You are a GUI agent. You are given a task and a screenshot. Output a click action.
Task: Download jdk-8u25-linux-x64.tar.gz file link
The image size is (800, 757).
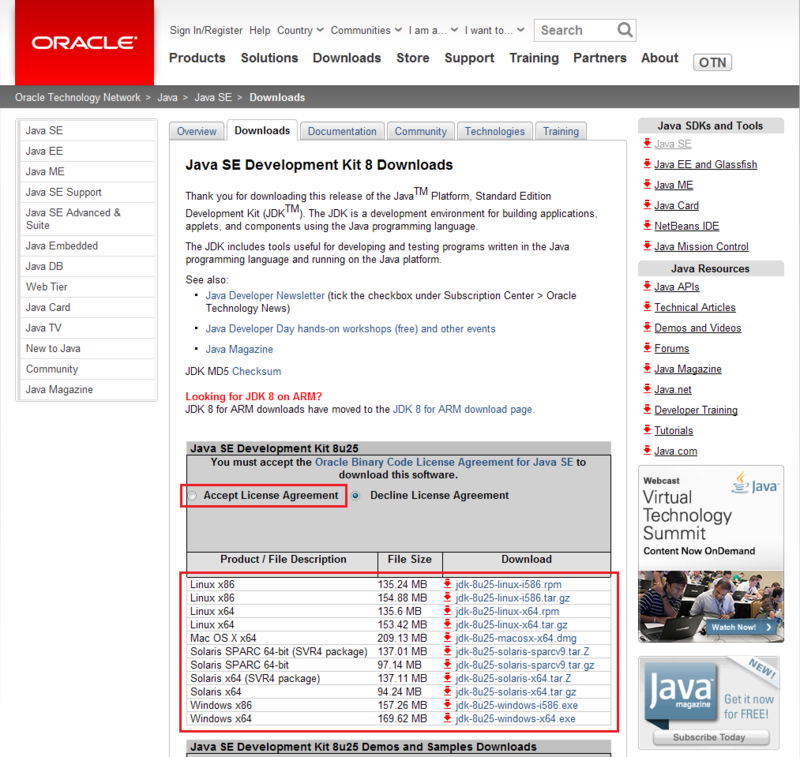[x=511, y=624]
